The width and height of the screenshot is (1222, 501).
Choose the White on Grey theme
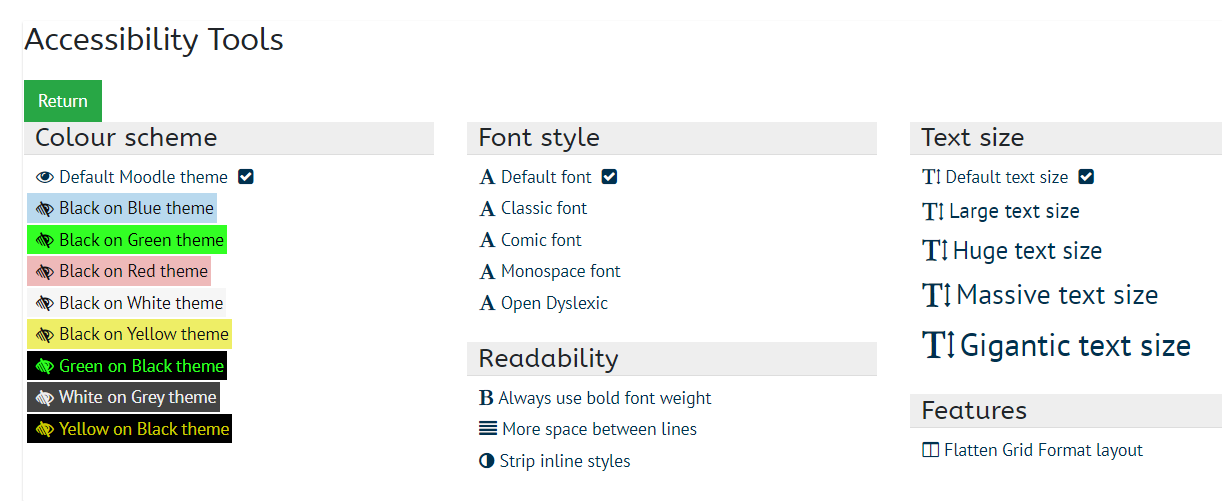pyautogui.click(x=123, y=397)
